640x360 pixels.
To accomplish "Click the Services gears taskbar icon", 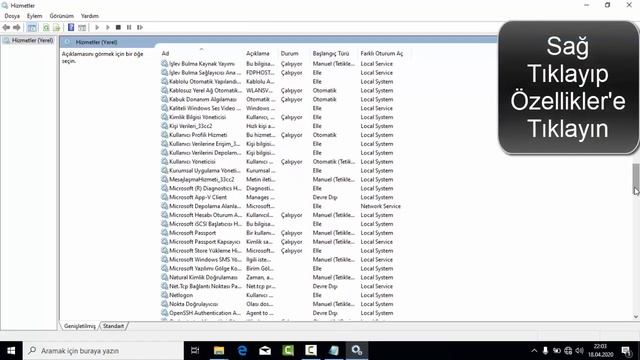I will (x=357, y=351).
